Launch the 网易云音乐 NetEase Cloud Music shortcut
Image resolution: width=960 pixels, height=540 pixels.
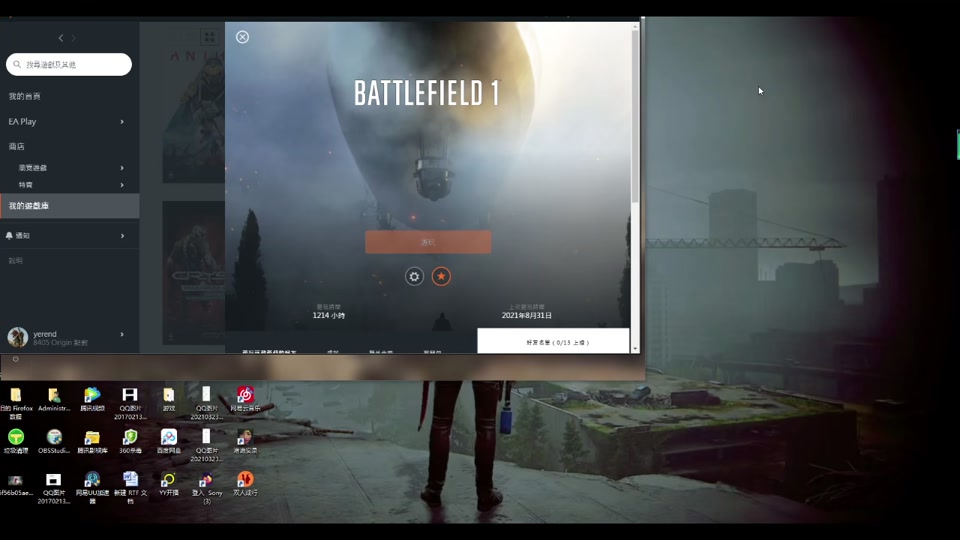coord(245,399)
